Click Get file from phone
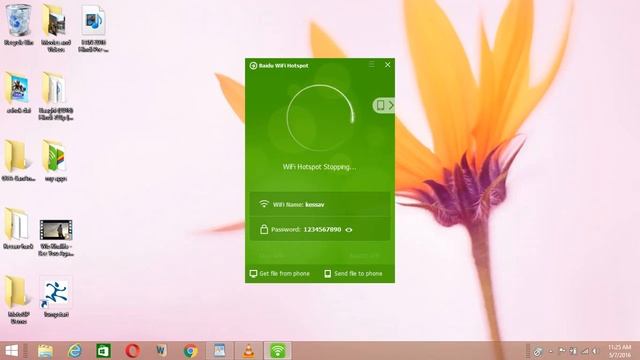Image resolution: width=640 pixels, height=360 pixels. click(x=280, y=273)
